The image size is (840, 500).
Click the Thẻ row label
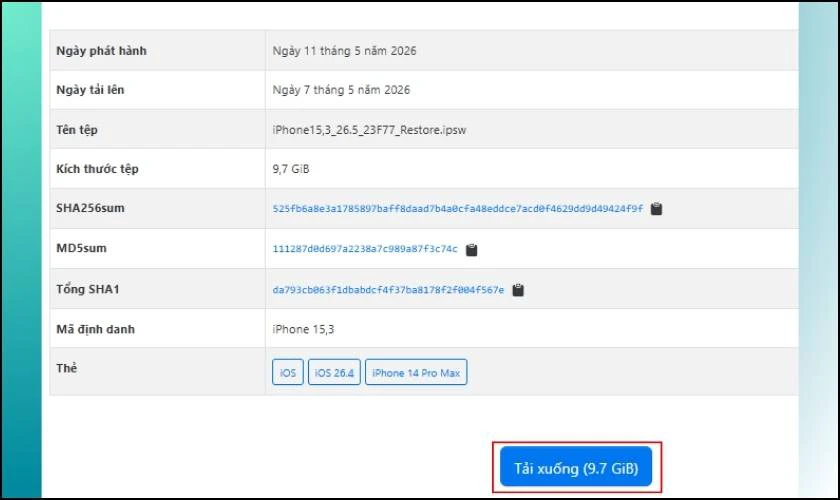coord(66,368)
